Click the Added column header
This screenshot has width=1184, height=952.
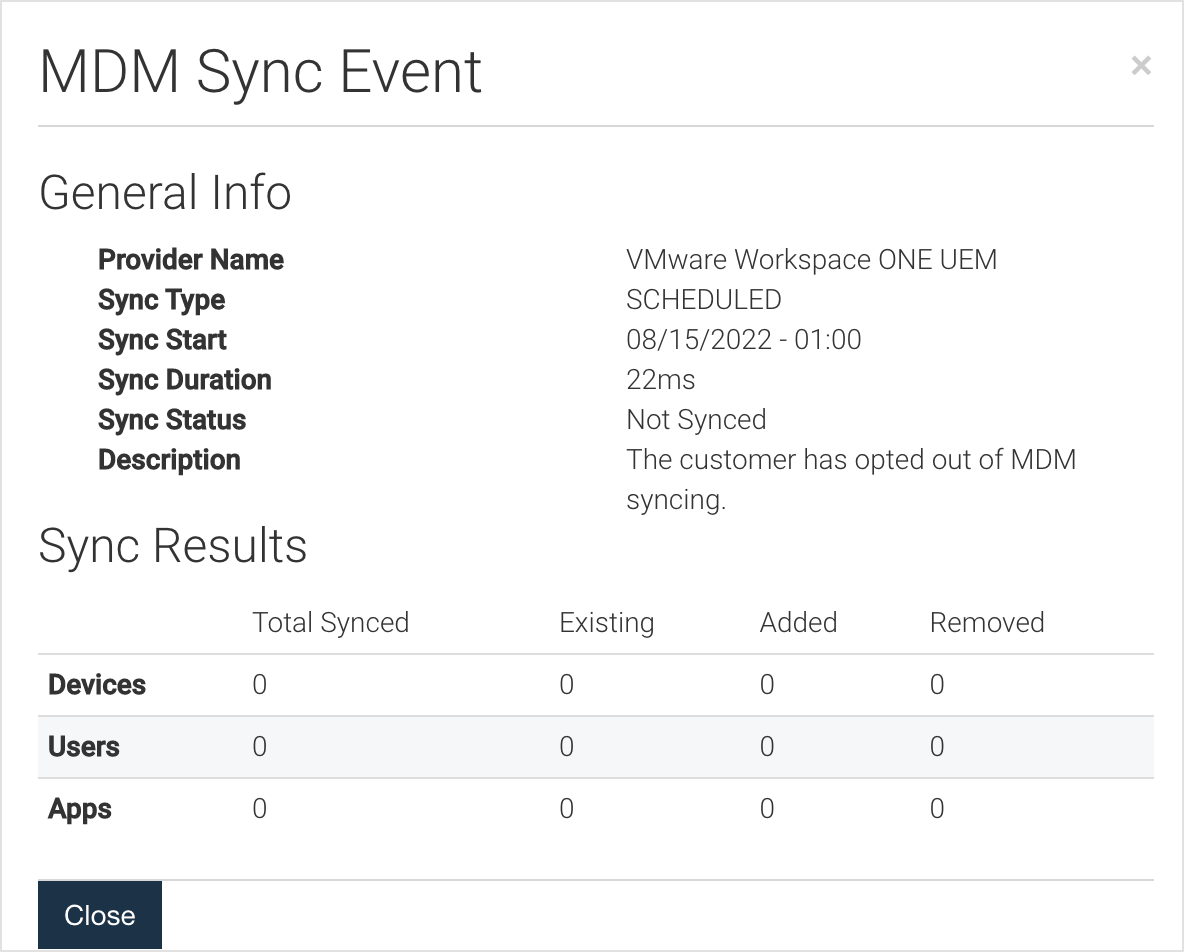[x=798, y=622]
